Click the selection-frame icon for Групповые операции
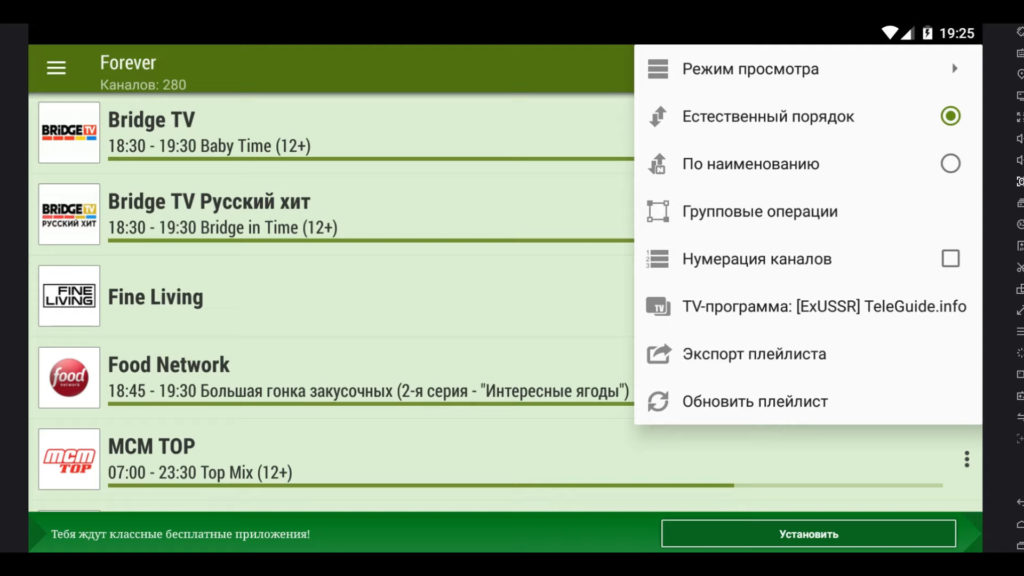Viewport: 1024px width, 576px height. click(658, 211)
